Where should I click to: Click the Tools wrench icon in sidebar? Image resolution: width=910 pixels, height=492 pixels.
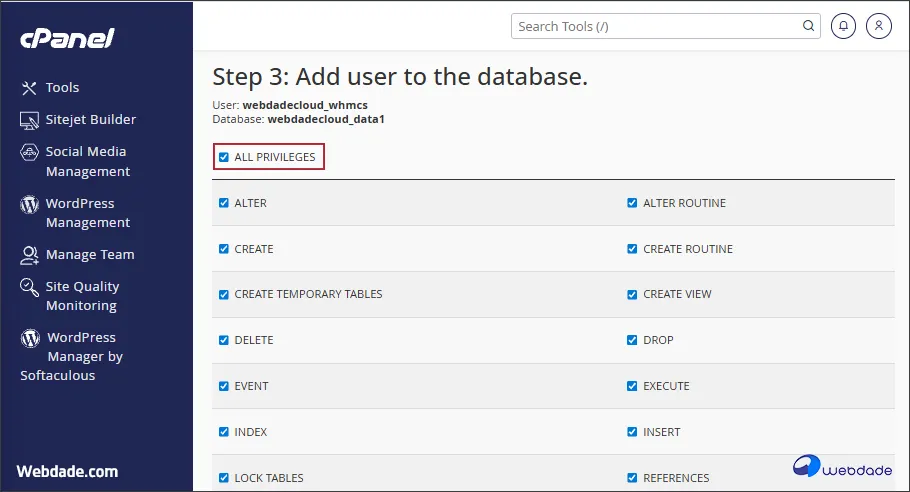29,88
